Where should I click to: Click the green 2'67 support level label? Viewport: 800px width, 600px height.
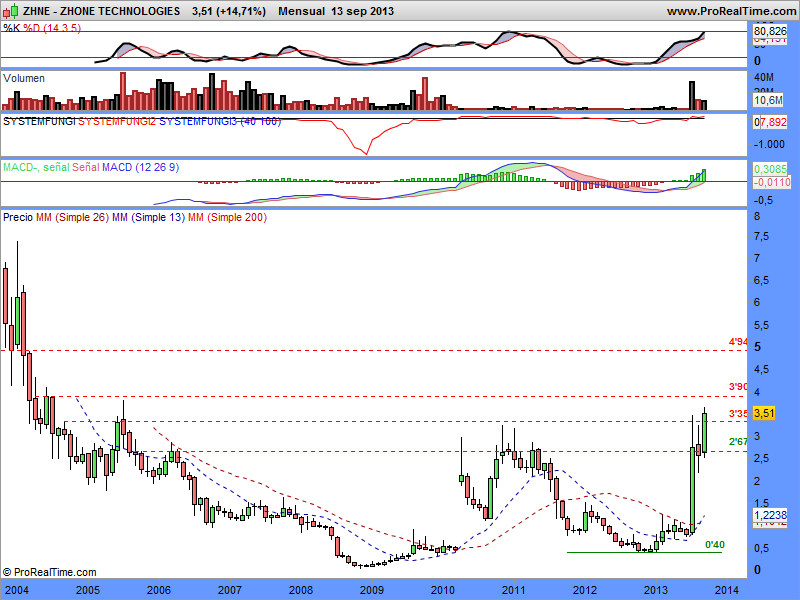738,441
